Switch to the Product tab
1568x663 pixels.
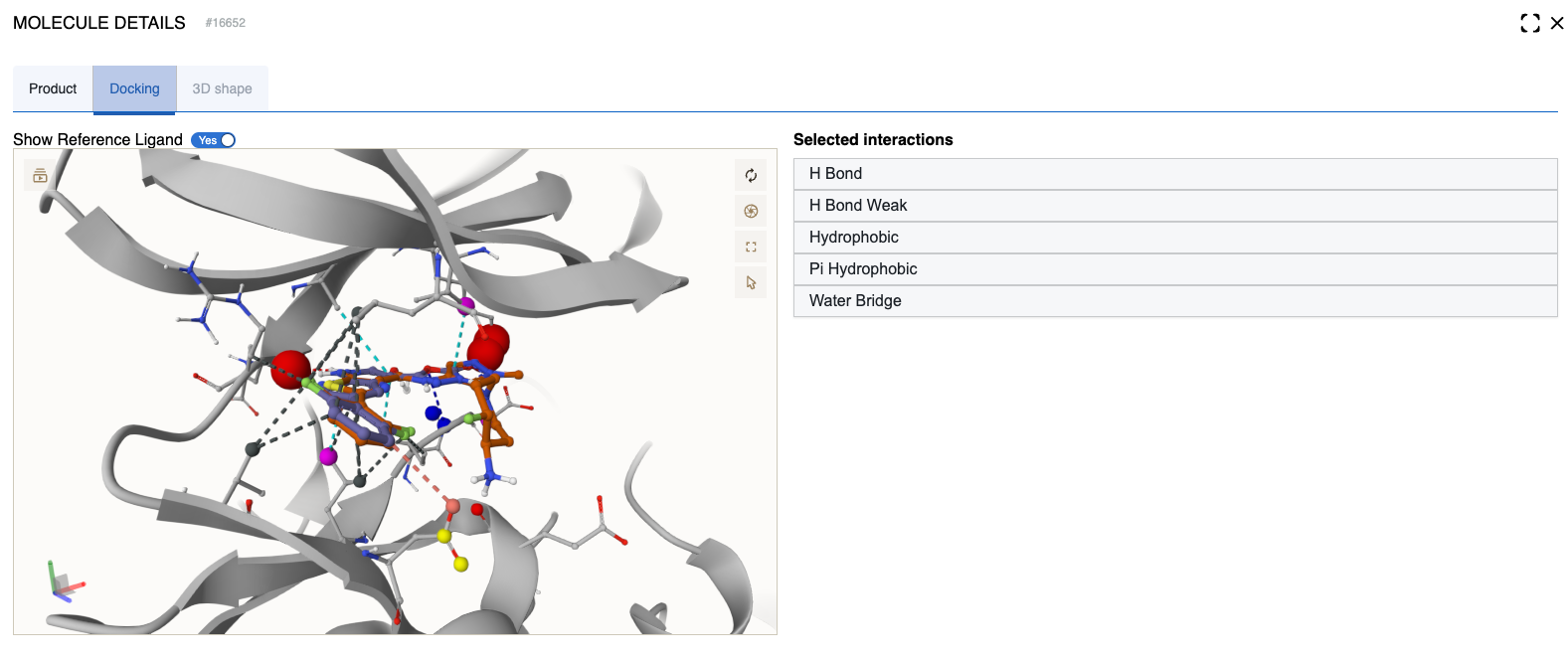click(53, 89)
